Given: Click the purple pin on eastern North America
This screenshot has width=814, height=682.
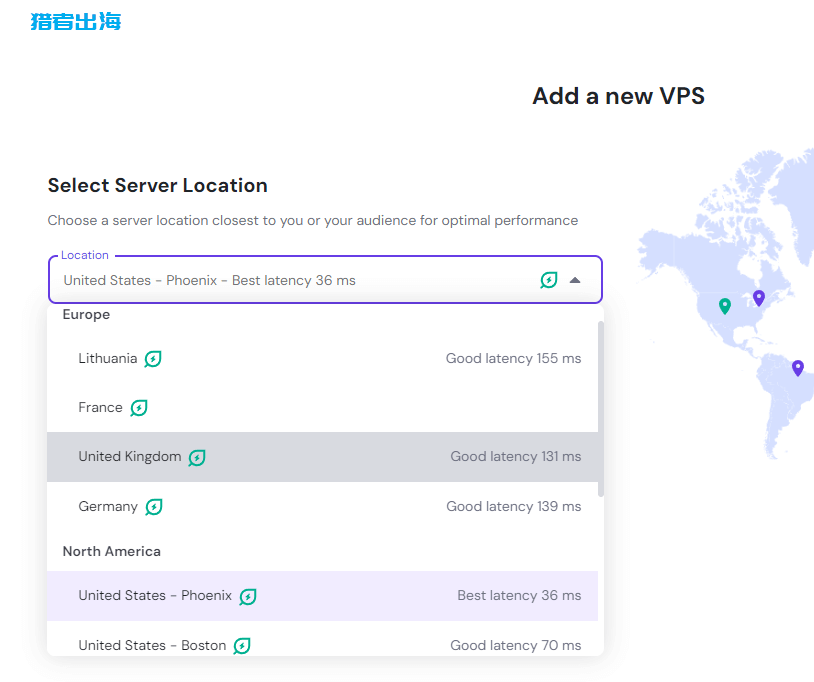Looking at the screenshot, I should click(758, 297).
